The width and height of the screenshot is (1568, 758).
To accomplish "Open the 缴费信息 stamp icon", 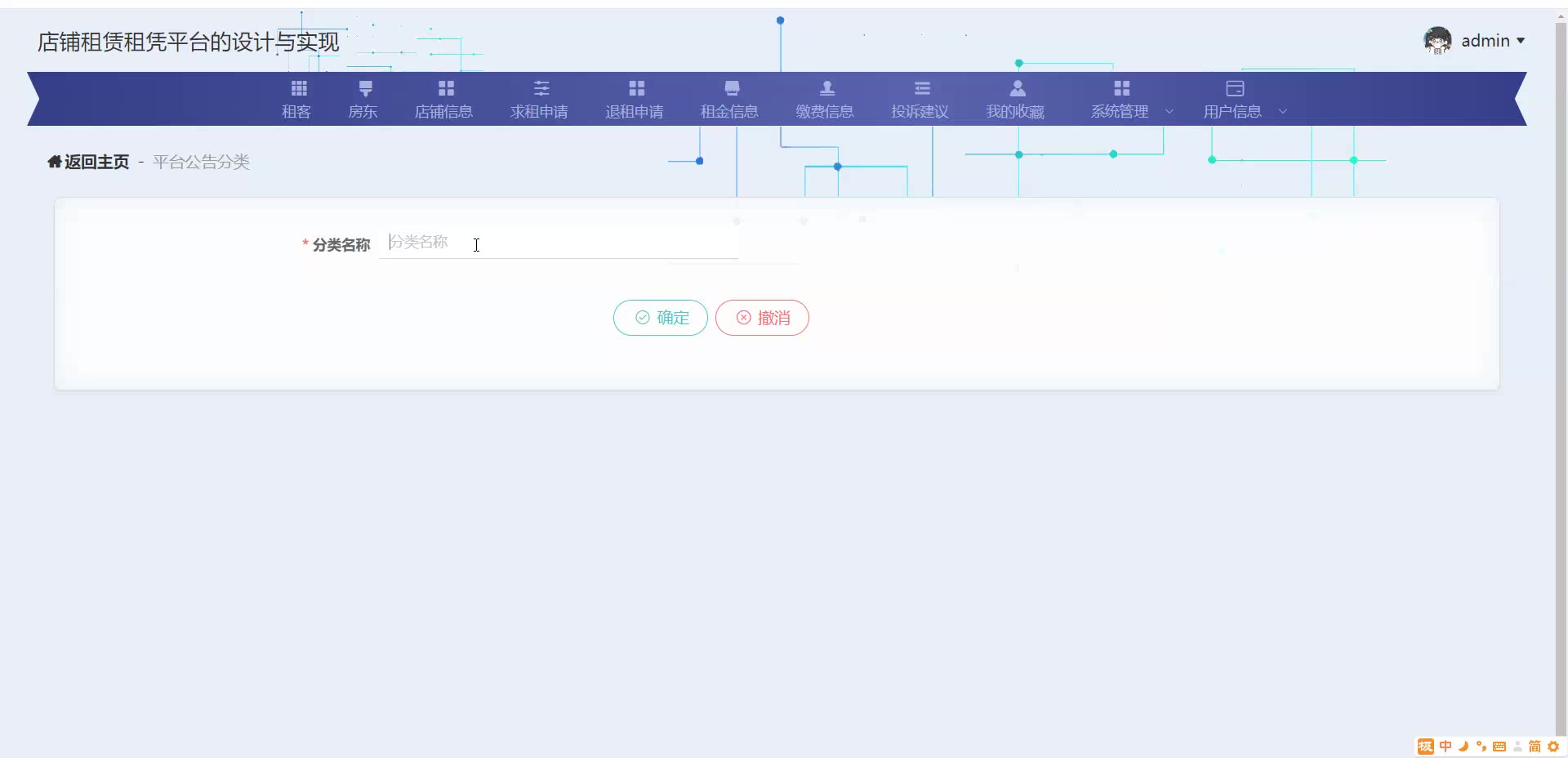I will [x=827, y=88].
